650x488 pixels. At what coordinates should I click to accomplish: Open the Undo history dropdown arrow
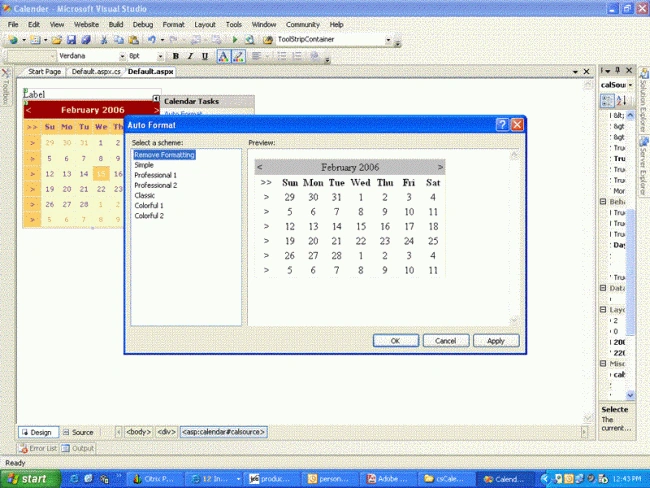(162, 40)
